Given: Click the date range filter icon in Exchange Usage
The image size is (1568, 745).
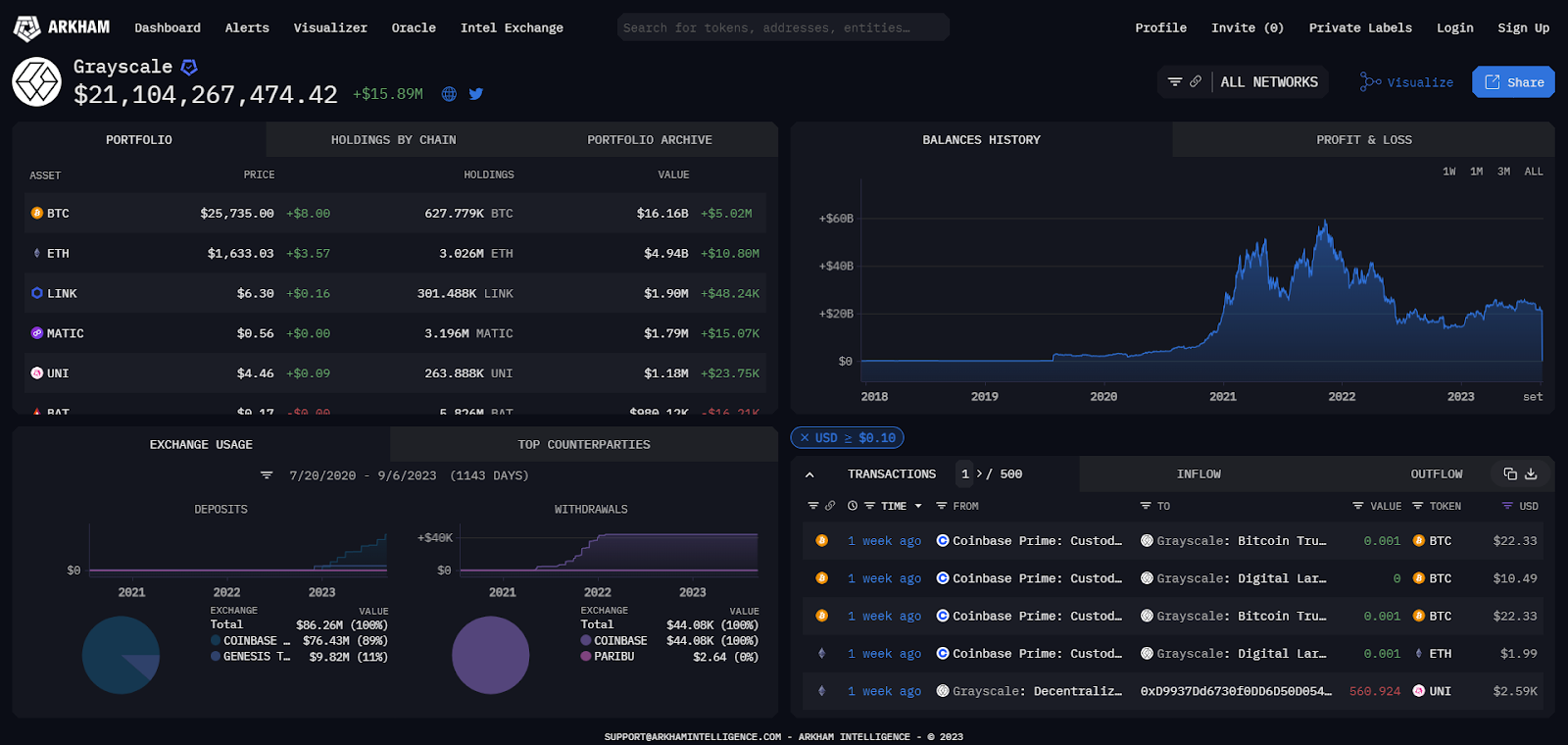Looking at the screenshot, I should coord(267,475).
